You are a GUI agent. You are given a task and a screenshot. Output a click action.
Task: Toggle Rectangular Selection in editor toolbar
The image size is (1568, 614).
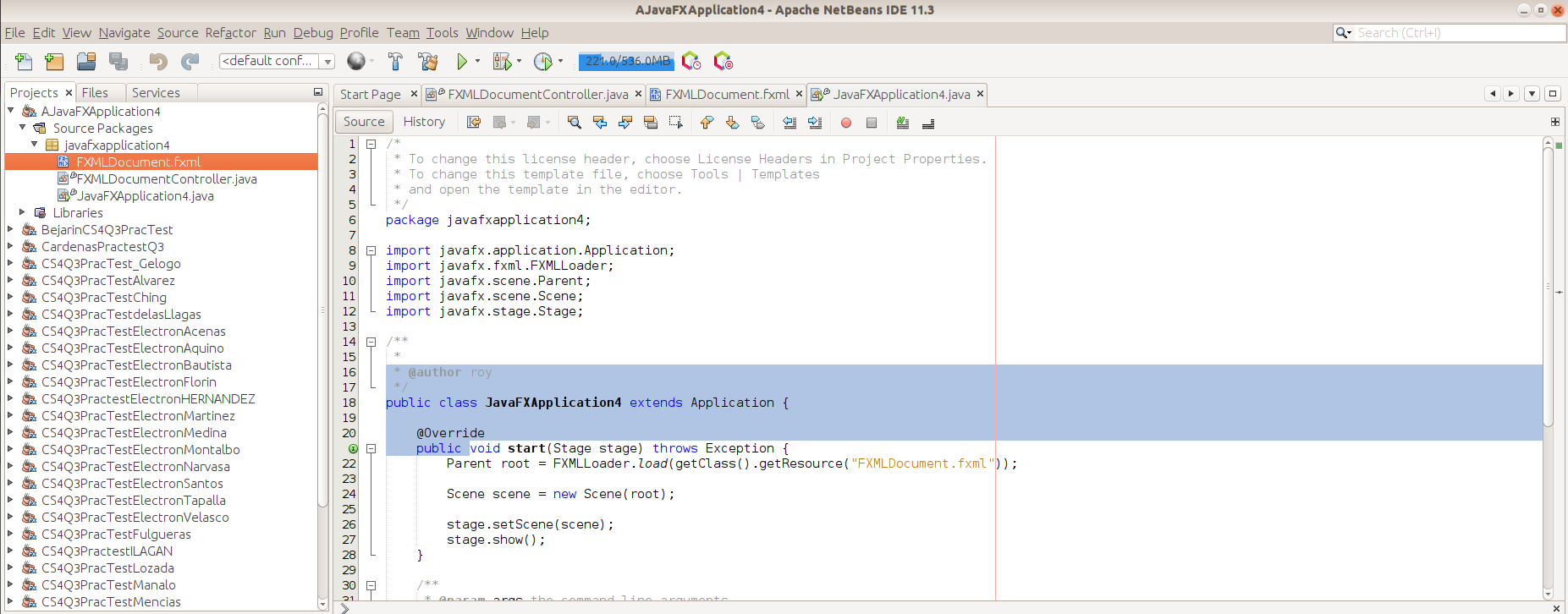pyautogui.click(x=675, y=123)
